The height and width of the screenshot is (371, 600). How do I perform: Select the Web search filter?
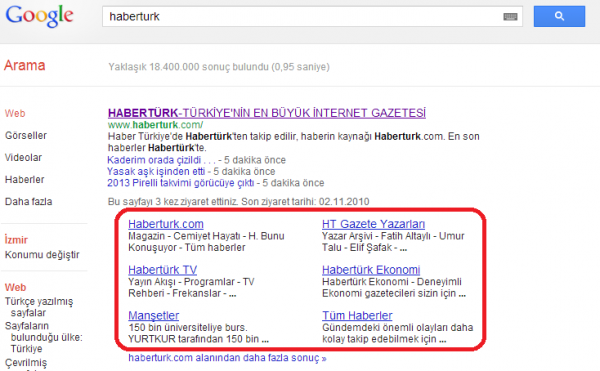[15, 113]
